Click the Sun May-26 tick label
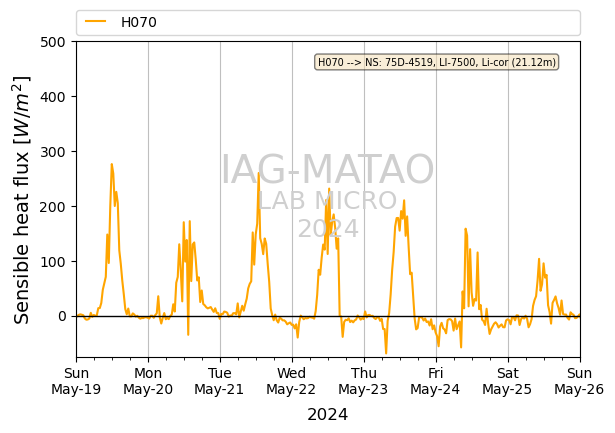Image resolution: width=615 pixels, height=433 pixels. tap(579, 381)
